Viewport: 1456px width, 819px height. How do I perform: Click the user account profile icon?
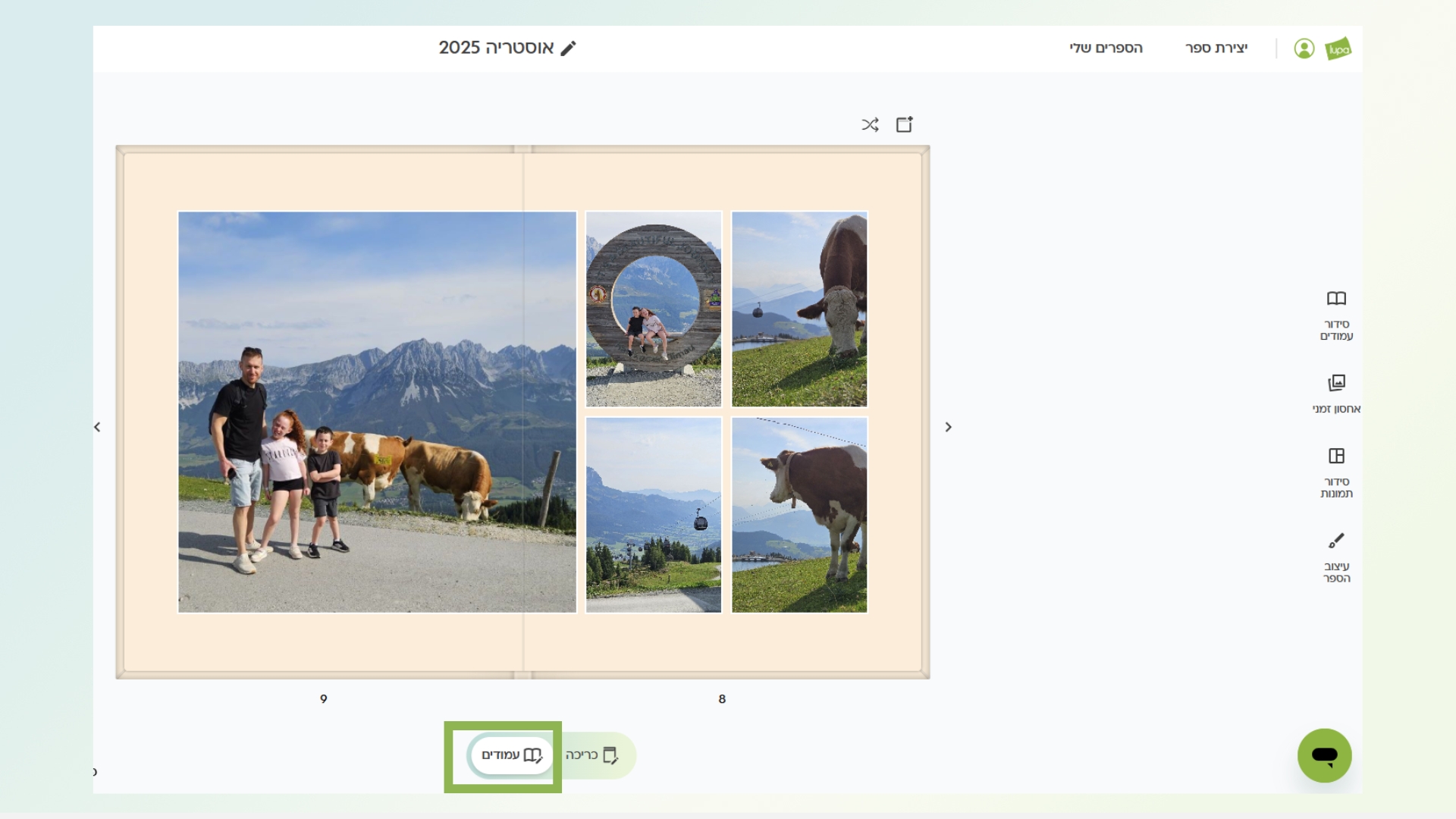1304,49
